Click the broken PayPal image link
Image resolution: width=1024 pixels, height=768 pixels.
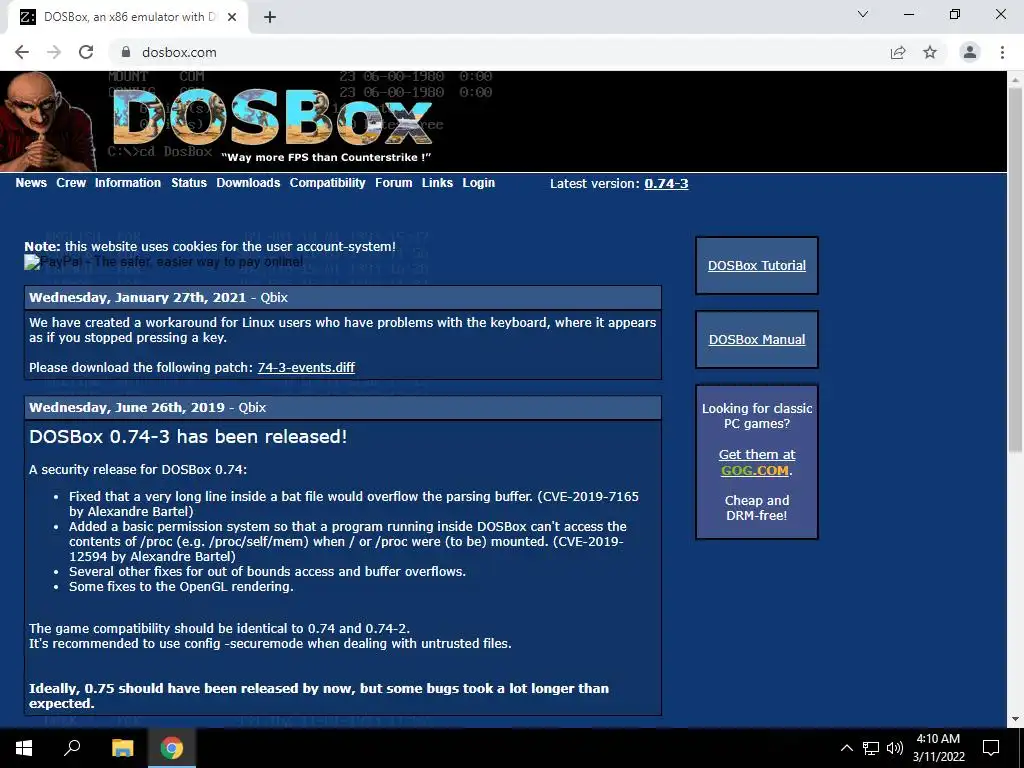(163, 262)
